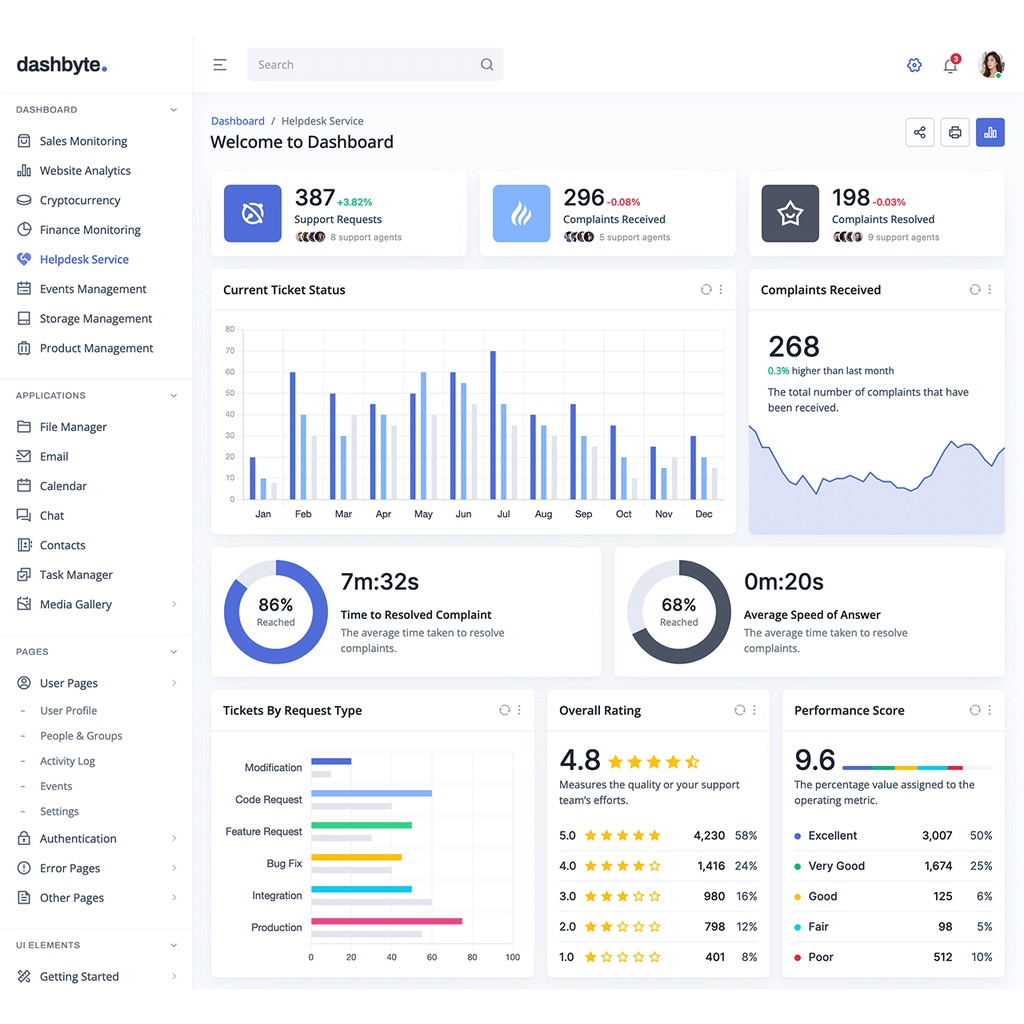Expand the Authentication submenu arrow
The width and height of the screenshot is (1024, 1024).
point(174,838)
